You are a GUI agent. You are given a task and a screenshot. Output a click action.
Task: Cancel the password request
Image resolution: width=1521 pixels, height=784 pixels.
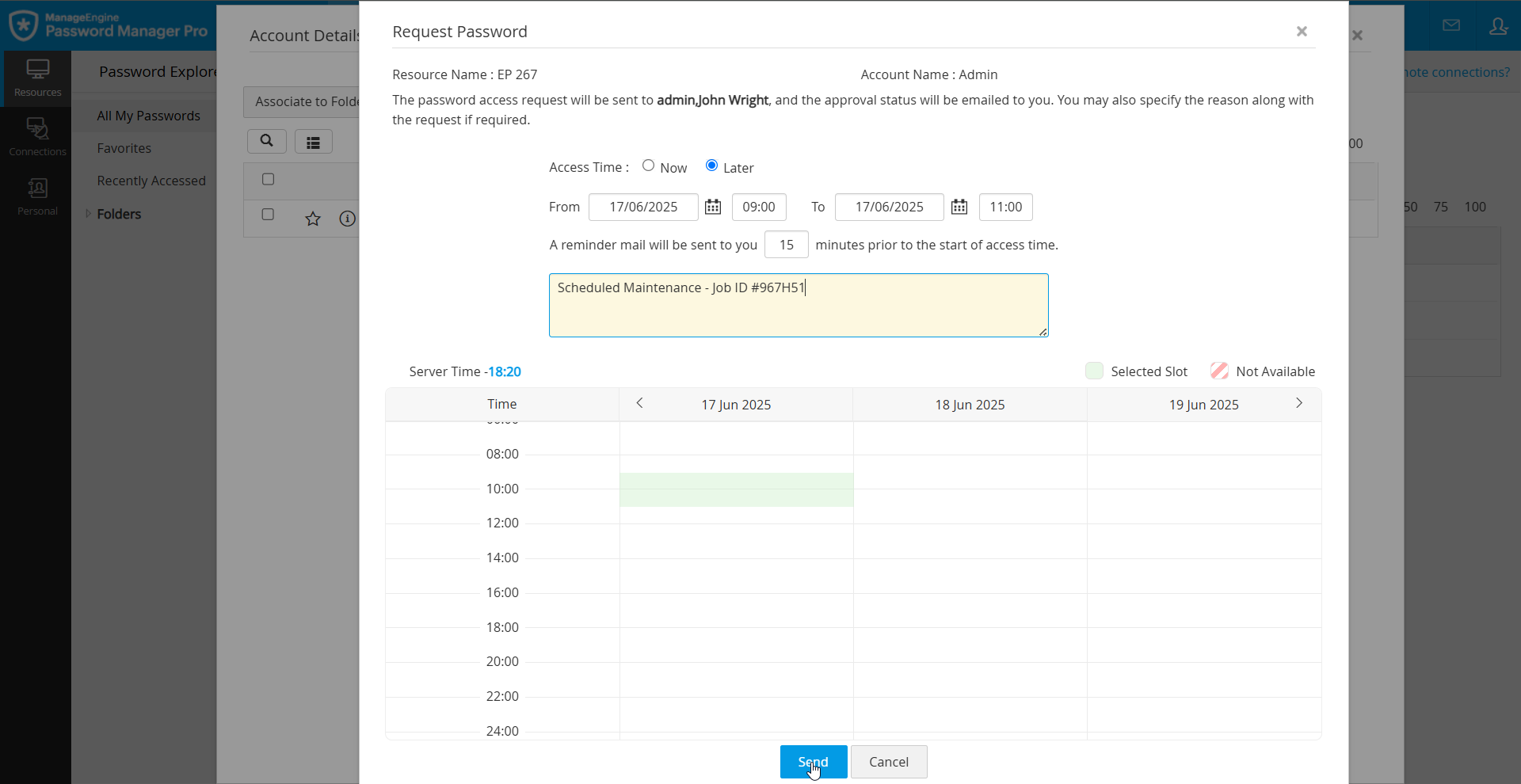[889, 762]
